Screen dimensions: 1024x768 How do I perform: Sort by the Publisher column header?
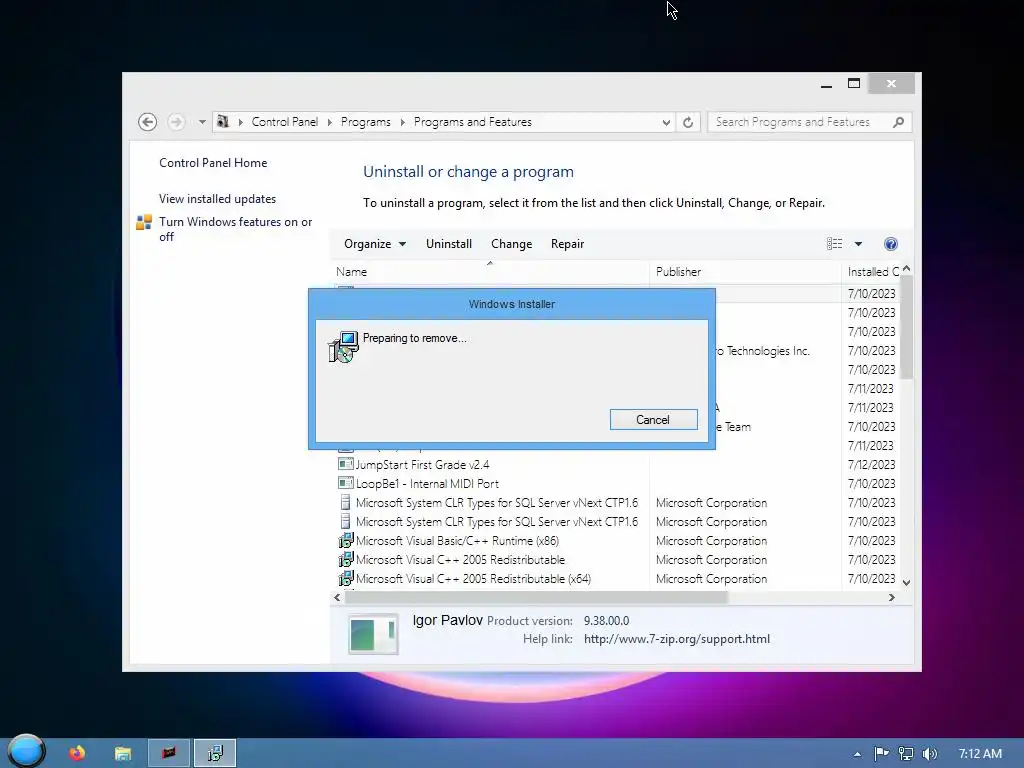click(745, 272)
